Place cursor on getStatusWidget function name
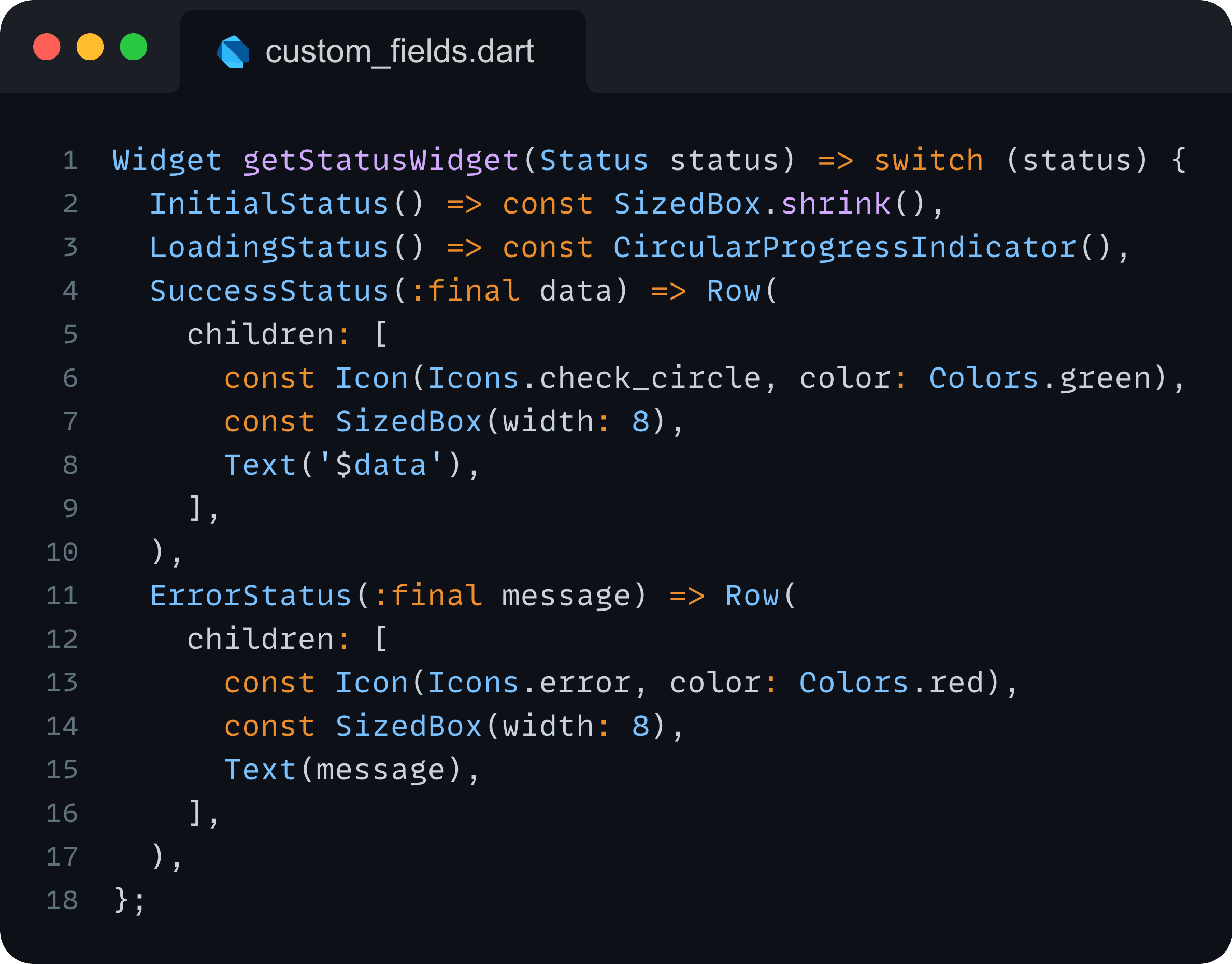This screenshot has width=1232, height=964. pos(381,161)
